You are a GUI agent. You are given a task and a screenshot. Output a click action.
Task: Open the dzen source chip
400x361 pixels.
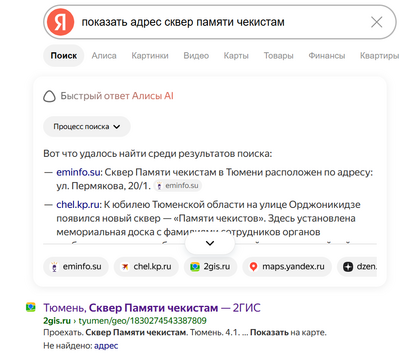tap(357, 267)
